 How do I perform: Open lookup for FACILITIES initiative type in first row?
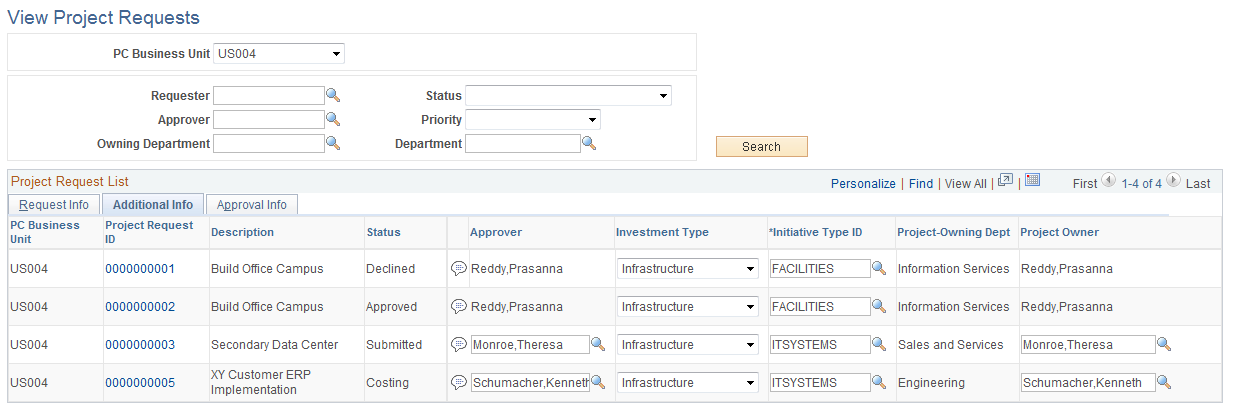879,269
